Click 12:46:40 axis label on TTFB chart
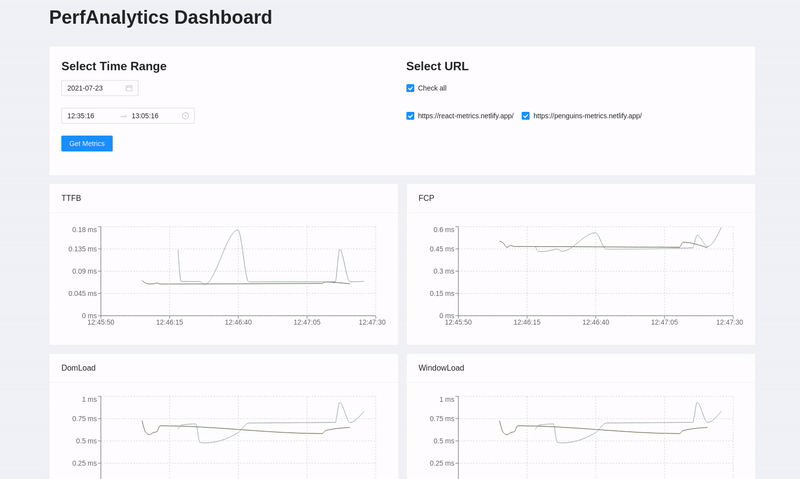 click(238, 322)
